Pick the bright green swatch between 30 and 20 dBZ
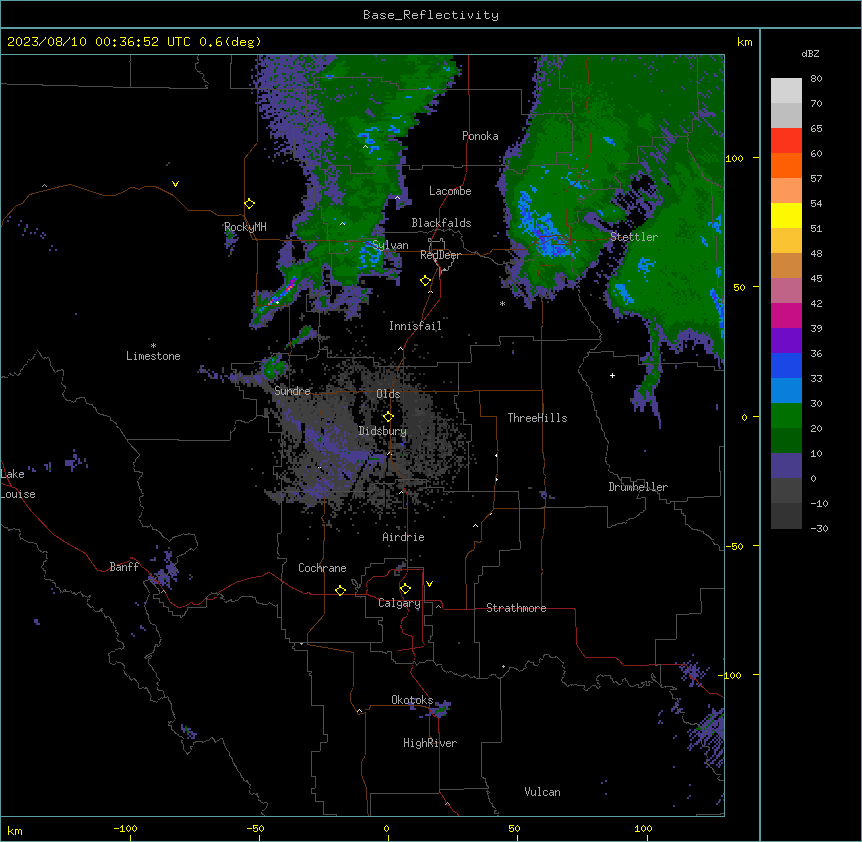Screen dimensions: 862x842 click(x=786, y=416)
